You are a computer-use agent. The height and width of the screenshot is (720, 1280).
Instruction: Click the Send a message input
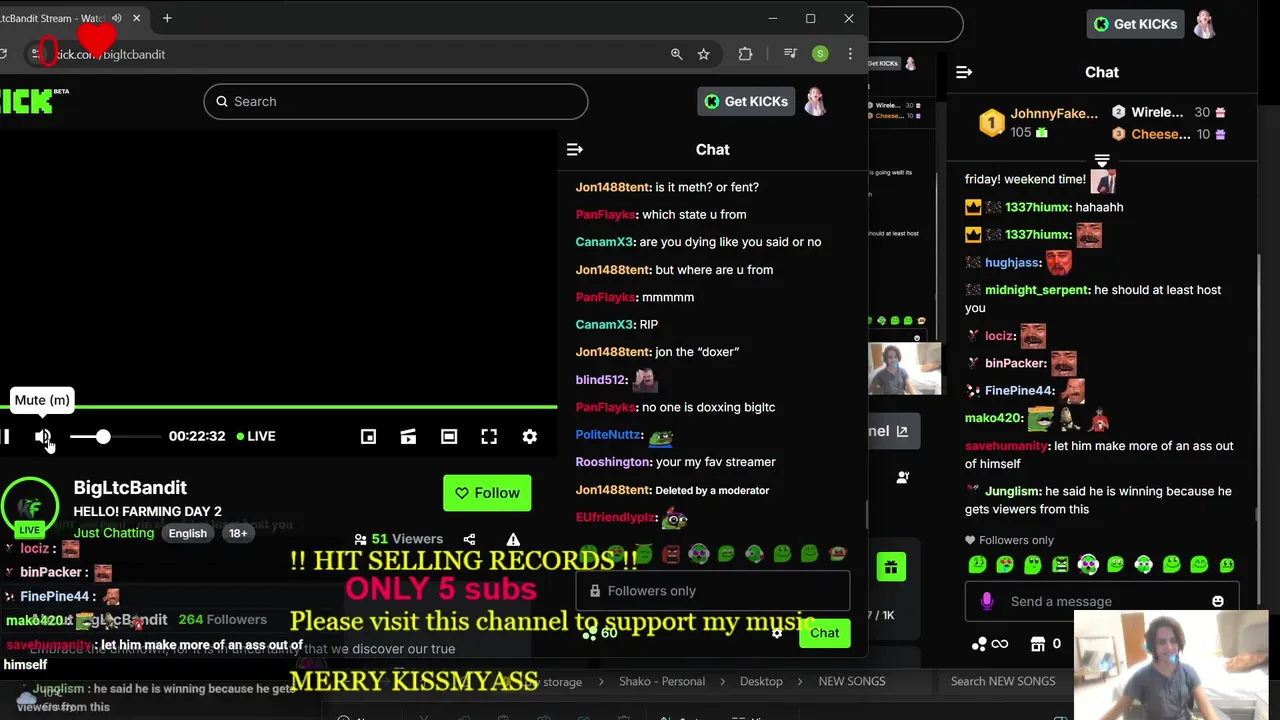coord(1100,601)
